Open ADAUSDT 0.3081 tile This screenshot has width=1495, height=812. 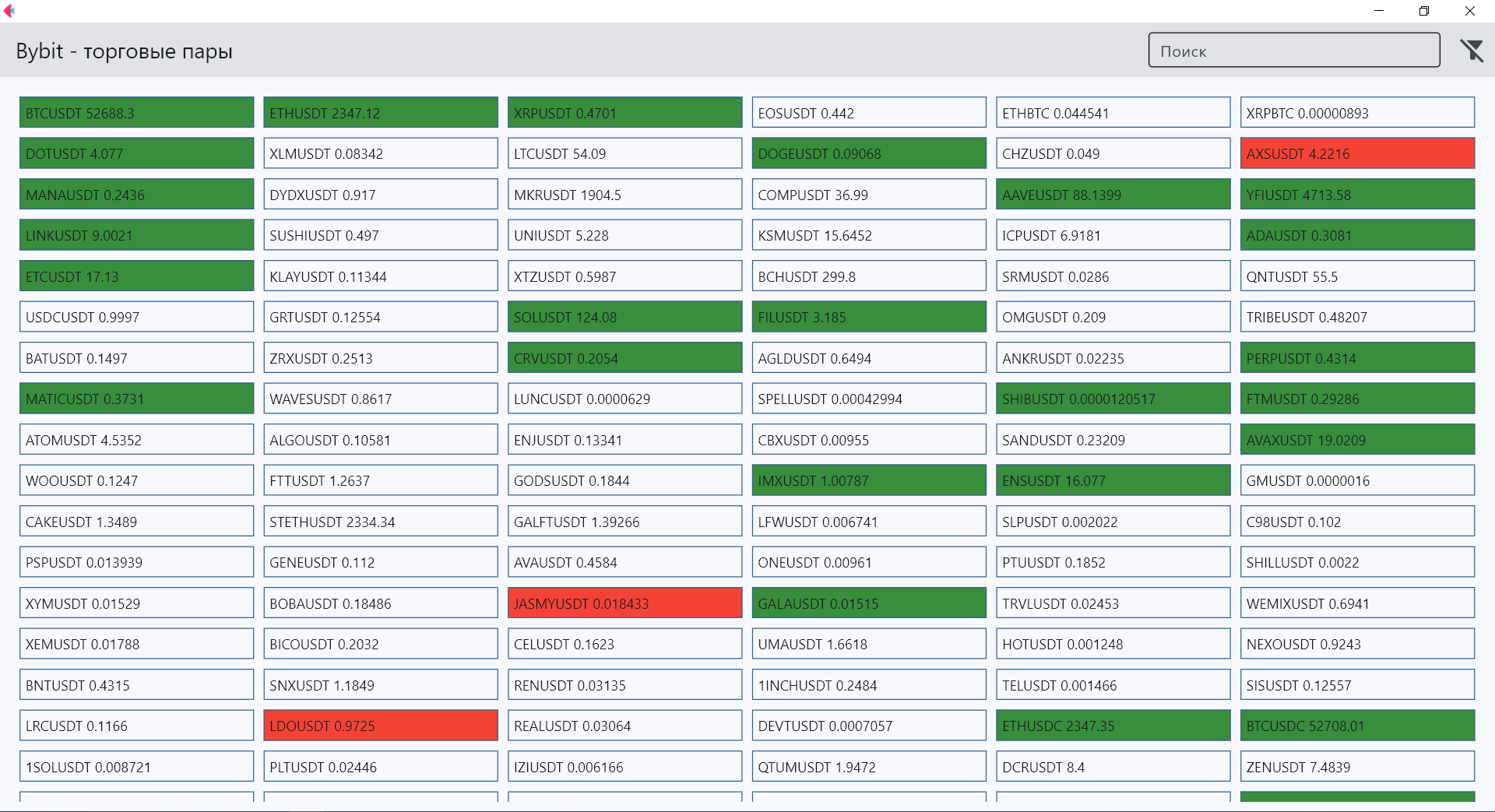click(1357, 235)
